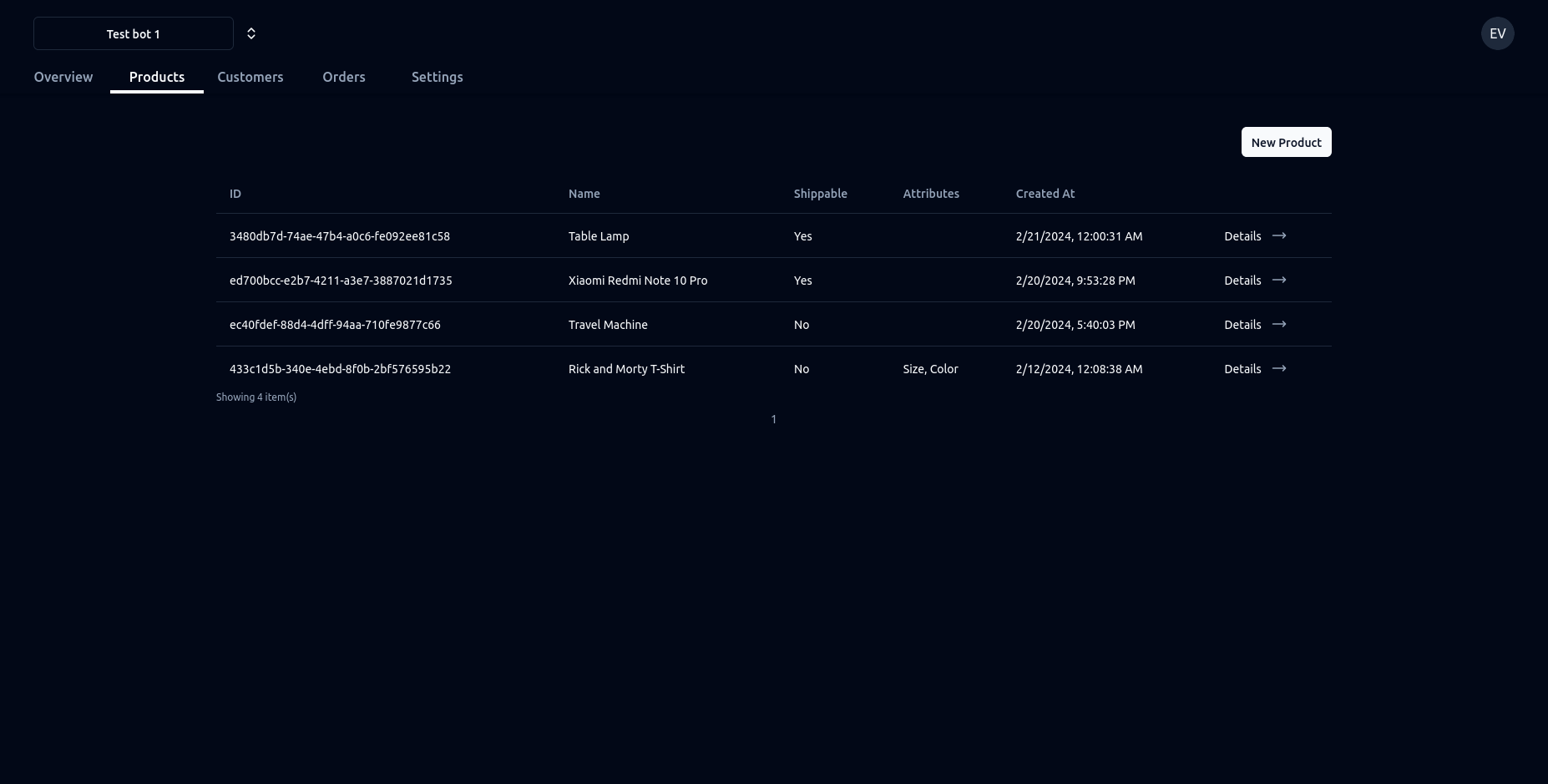The width and height of the screenshot is (1548, 784).
Task: Select the Rick and Morty T-Shirt product ID
Action: [x=340, y=368]
